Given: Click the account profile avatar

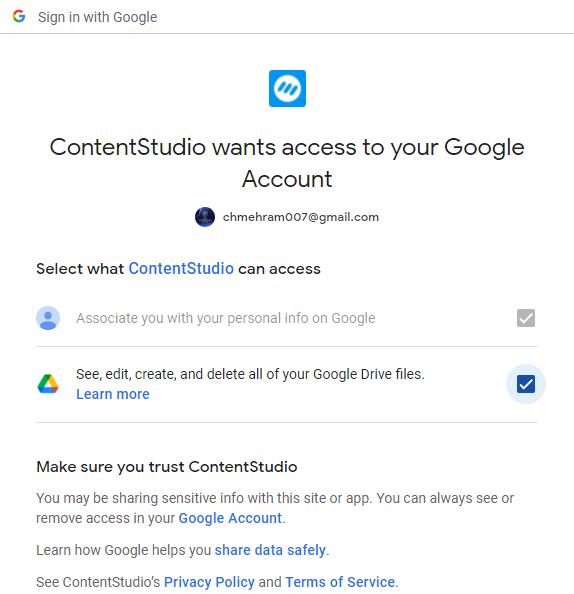Looking at the screenshot, I should 205,217.
